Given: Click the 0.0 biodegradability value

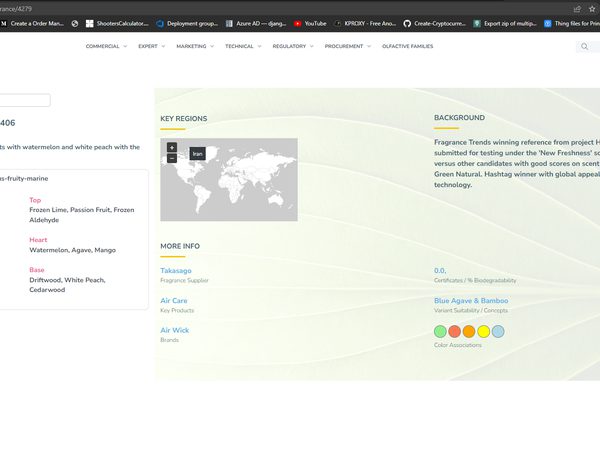Looking at the screenshot, I should (x=440, y=271).
